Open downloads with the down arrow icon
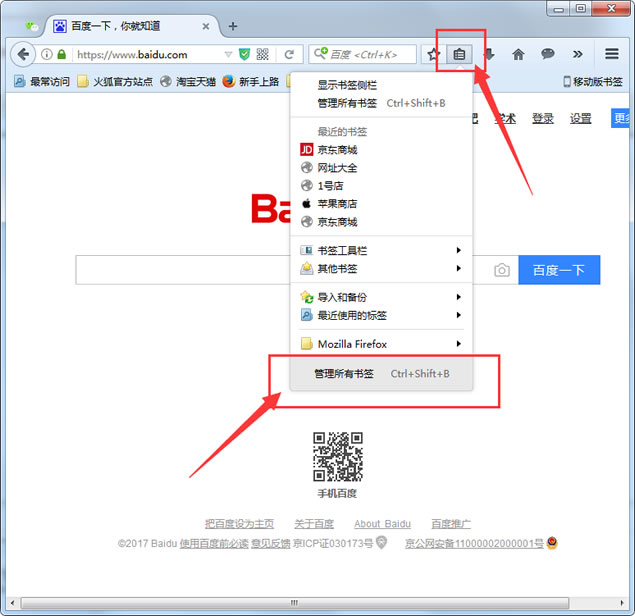Viewport: 635px width, 616px height. click(x=489, y=54)
